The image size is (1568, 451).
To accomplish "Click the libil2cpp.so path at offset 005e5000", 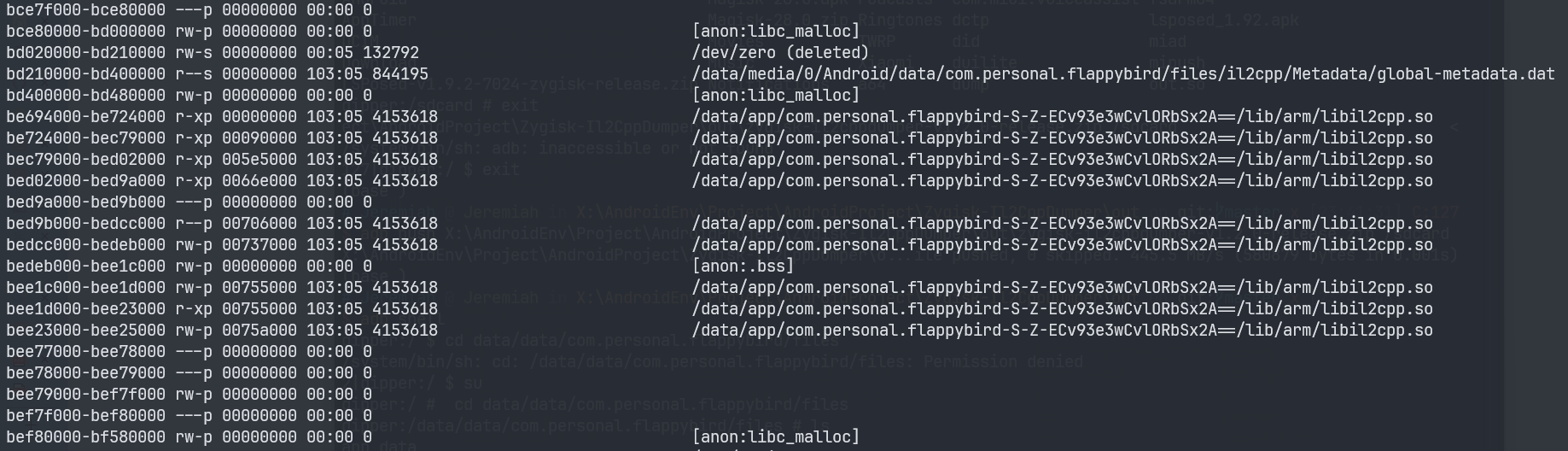I will [x=1062, y=160].
